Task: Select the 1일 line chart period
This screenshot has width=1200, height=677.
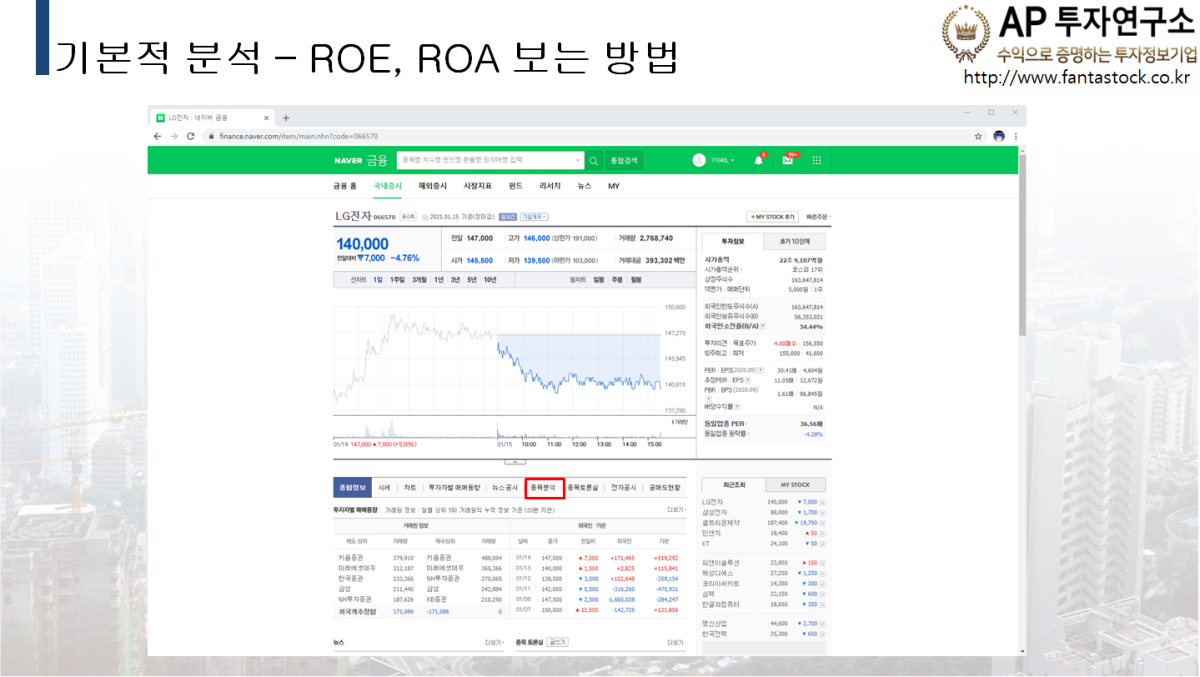Action: 378,280
